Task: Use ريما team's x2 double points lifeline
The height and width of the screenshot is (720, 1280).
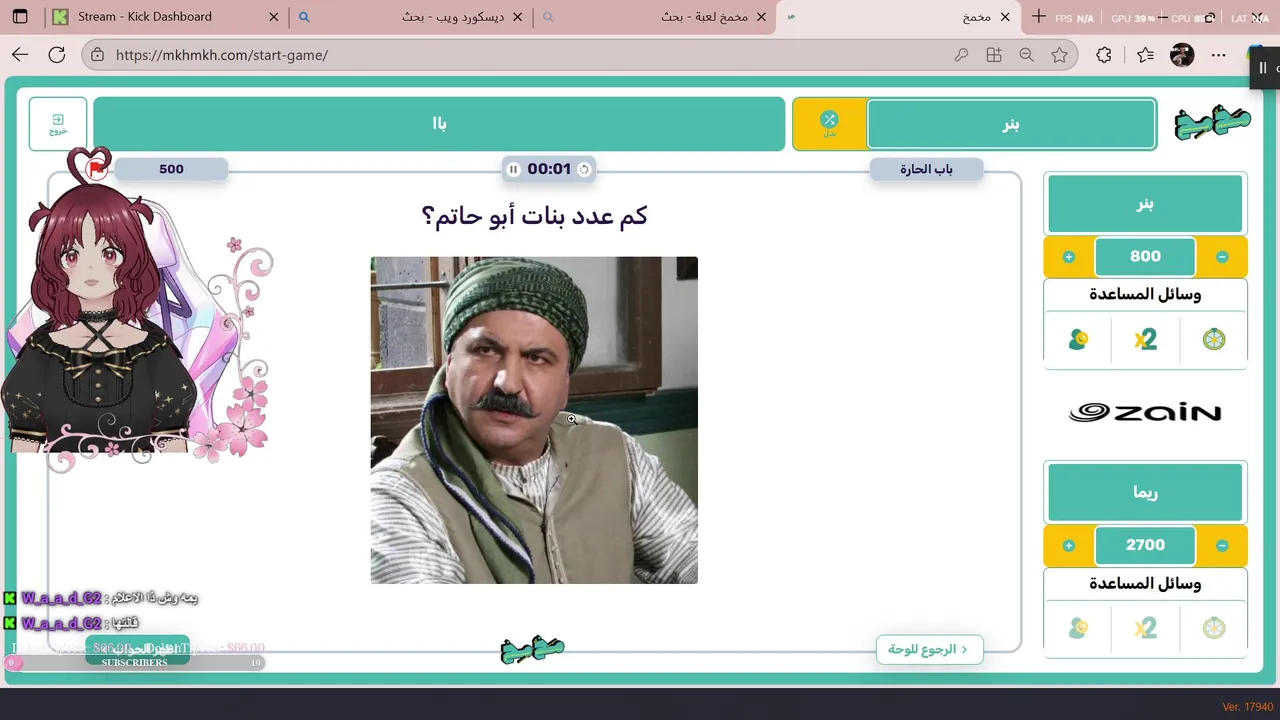Action: pos(1146,628)
